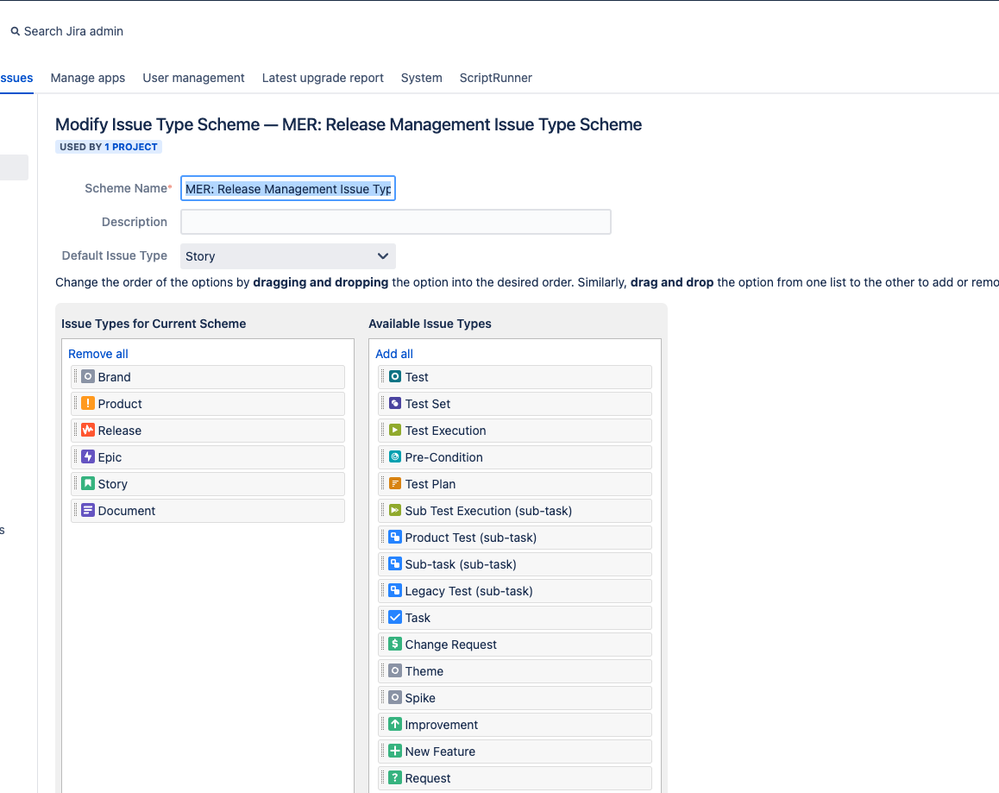Image resolution: width=999 pixels, height=793 pixels.
Task: Open the Manage apps tab
Action: 88,78
